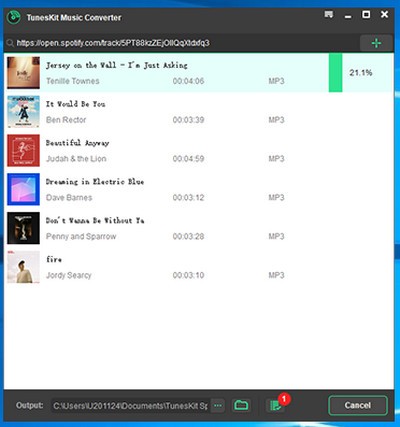
Task: Click the duration 00:03:39
Action: coord(188,120)
